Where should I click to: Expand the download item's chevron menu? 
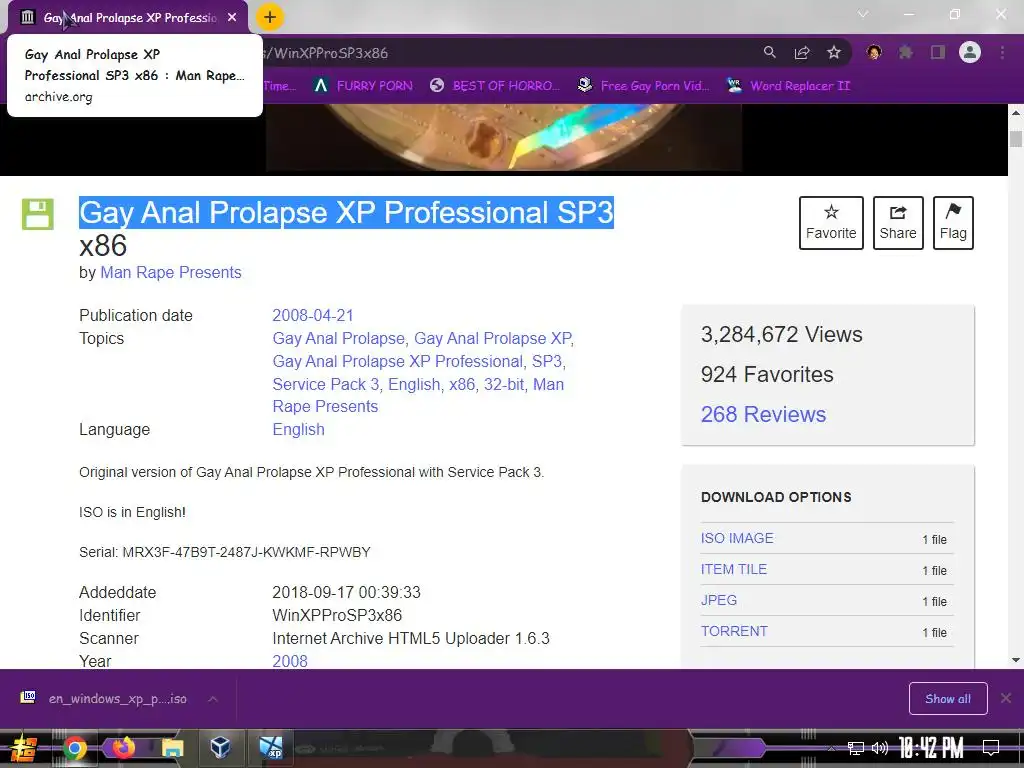coord(213,699)
